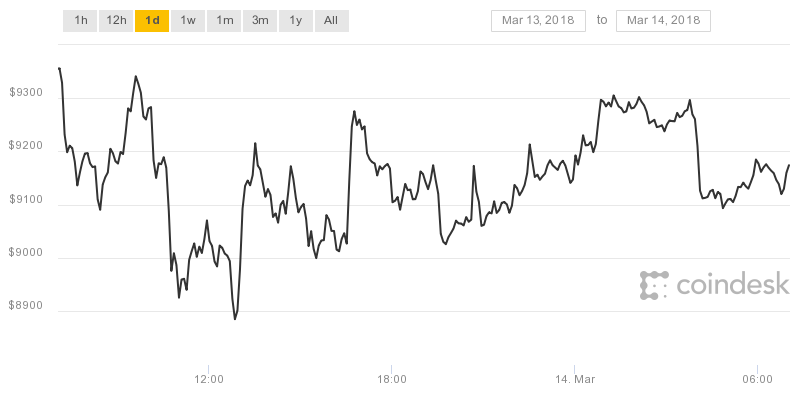Select the 1m range option
Viewport: 800px width, 400px height.
pos(224,21)
